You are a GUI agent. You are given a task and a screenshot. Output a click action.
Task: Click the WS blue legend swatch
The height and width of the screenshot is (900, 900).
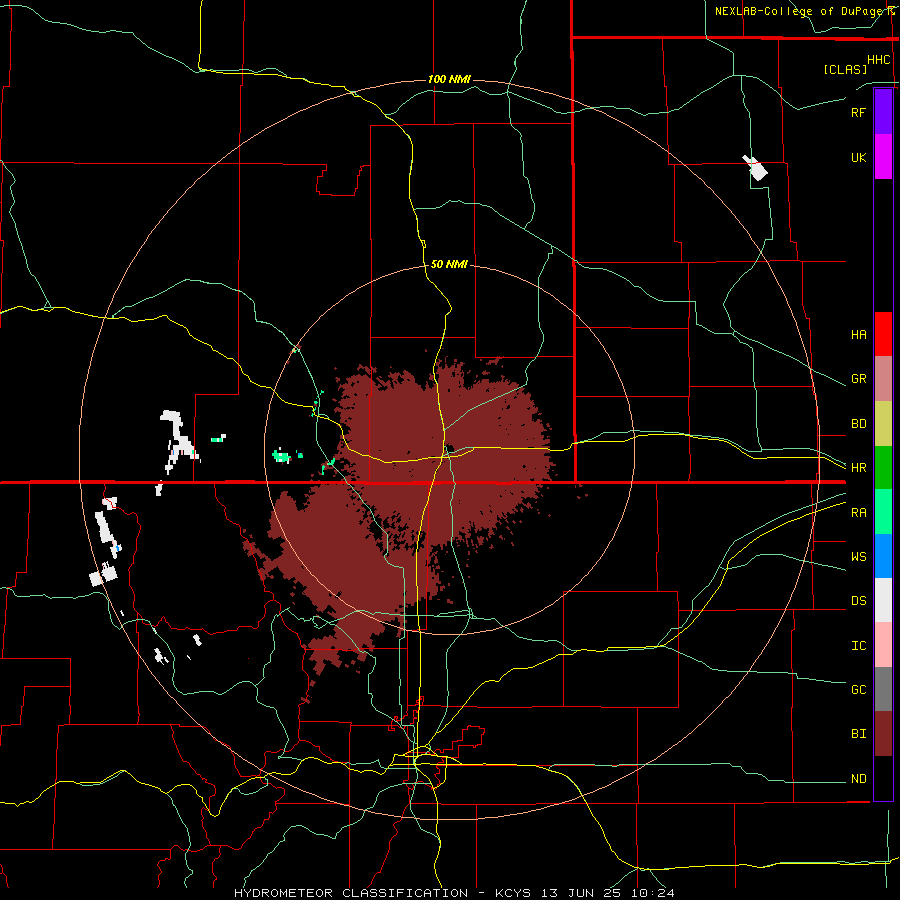tap(883, 556)
